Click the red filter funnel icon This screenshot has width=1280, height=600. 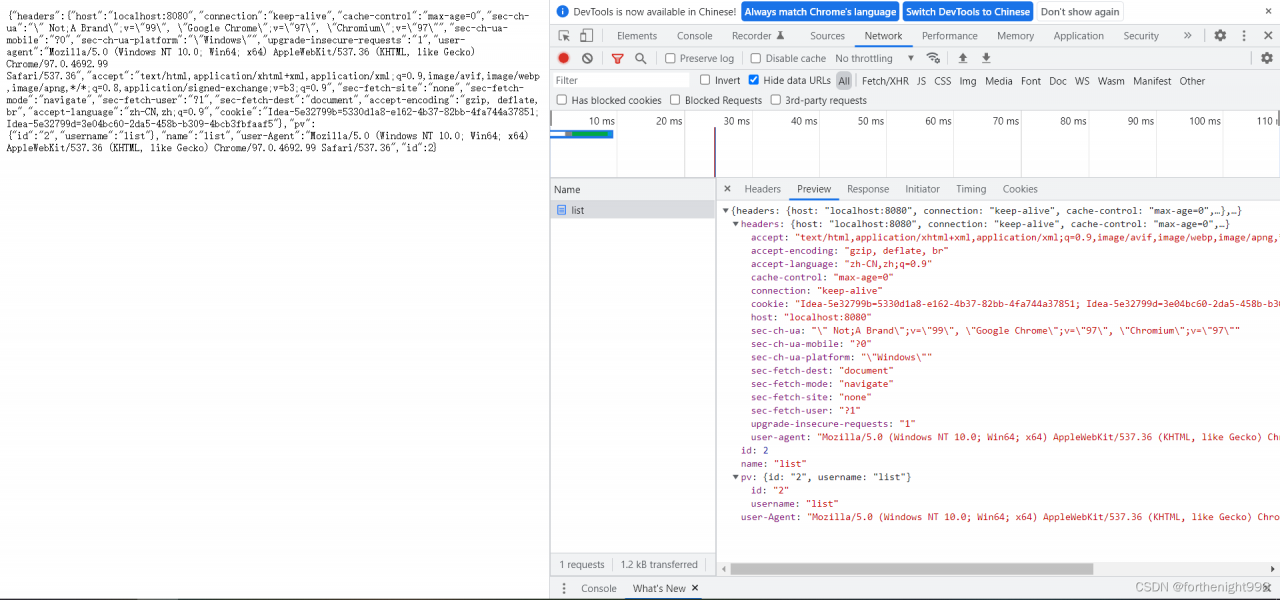(617, 59)
